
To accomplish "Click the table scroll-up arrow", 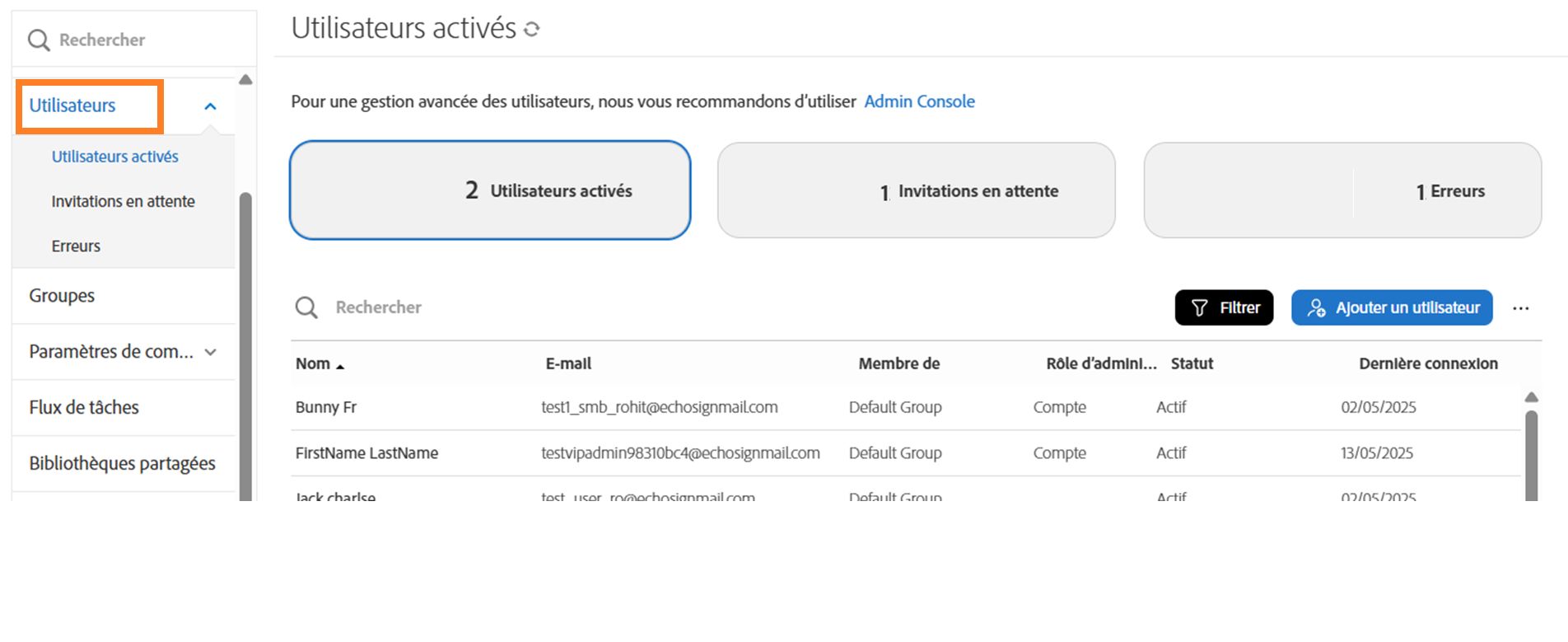I will [x=1531, y=397].
